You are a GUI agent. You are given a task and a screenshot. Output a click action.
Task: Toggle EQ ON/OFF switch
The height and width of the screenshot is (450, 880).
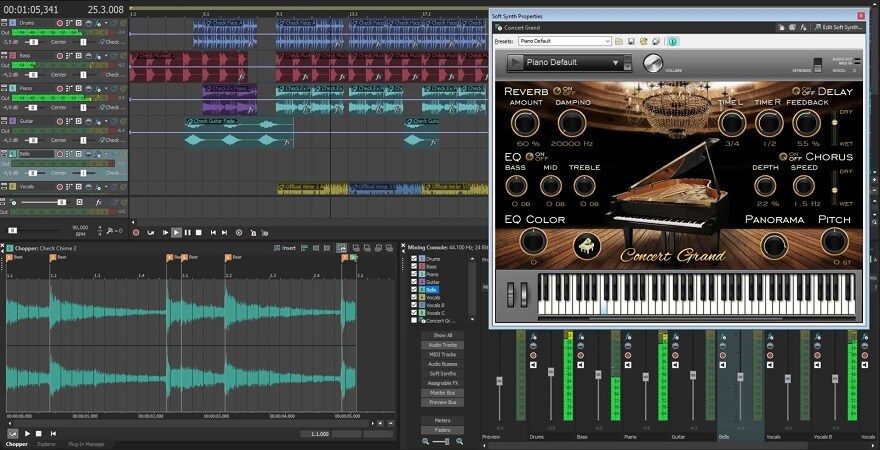click(x=529, y=156)
